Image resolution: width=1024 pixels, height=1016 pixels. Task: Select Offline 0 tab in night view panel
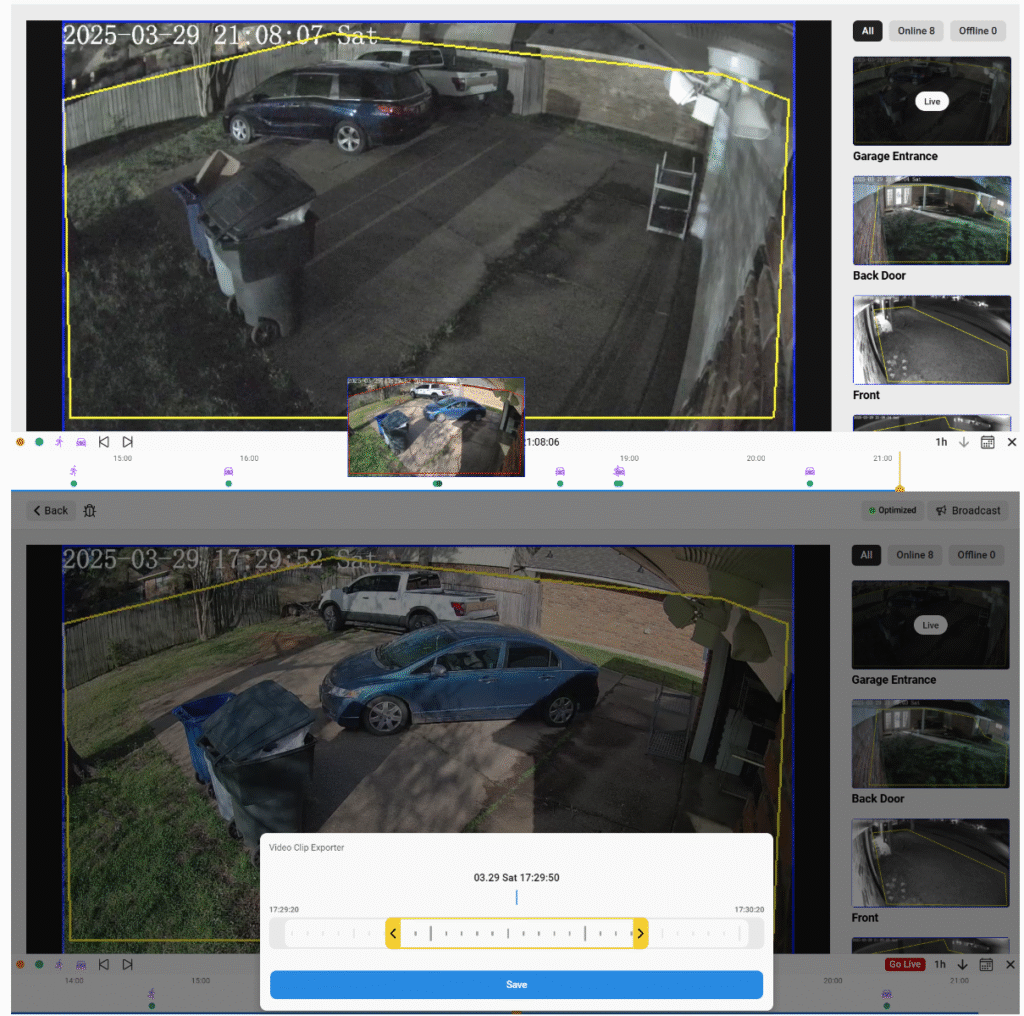[x=978, y=31]
